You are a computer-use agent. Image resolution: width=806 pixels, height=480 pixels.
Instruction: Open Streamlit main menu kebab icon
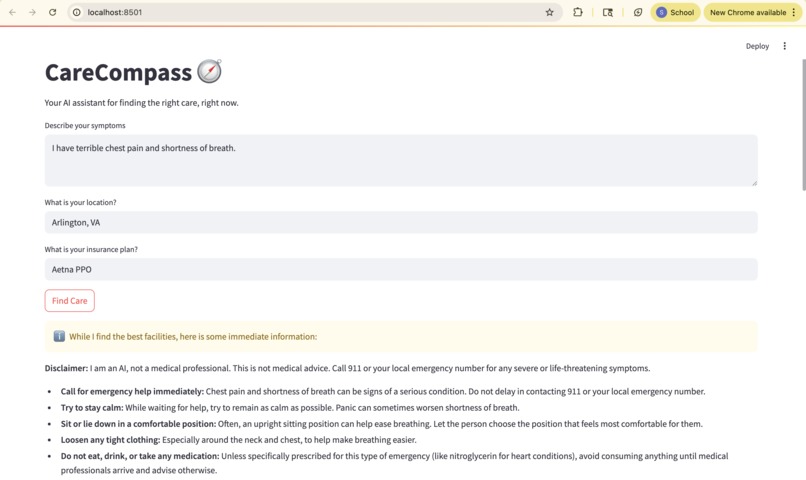coord(784,46)
